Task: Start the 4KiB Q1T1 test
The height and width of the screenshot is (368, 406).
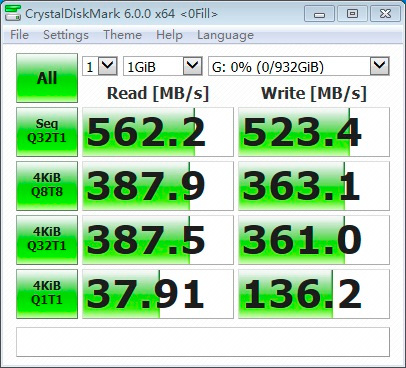Action: 47,294
